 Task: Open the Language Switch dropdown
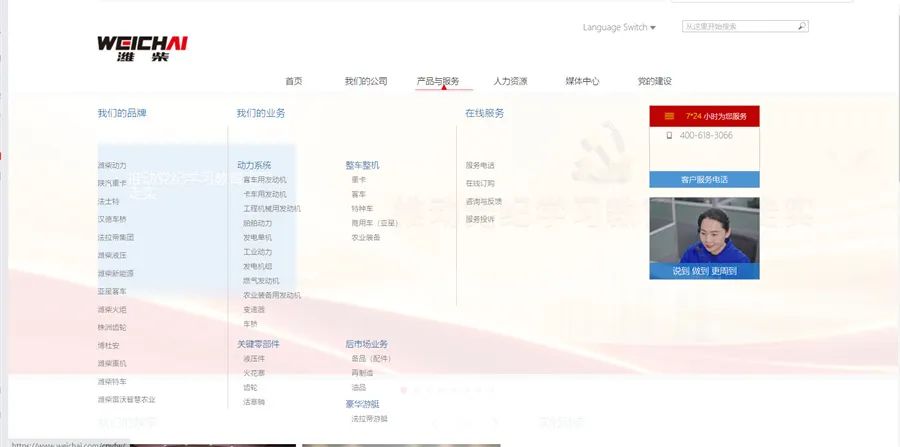[x=619, y=27]
